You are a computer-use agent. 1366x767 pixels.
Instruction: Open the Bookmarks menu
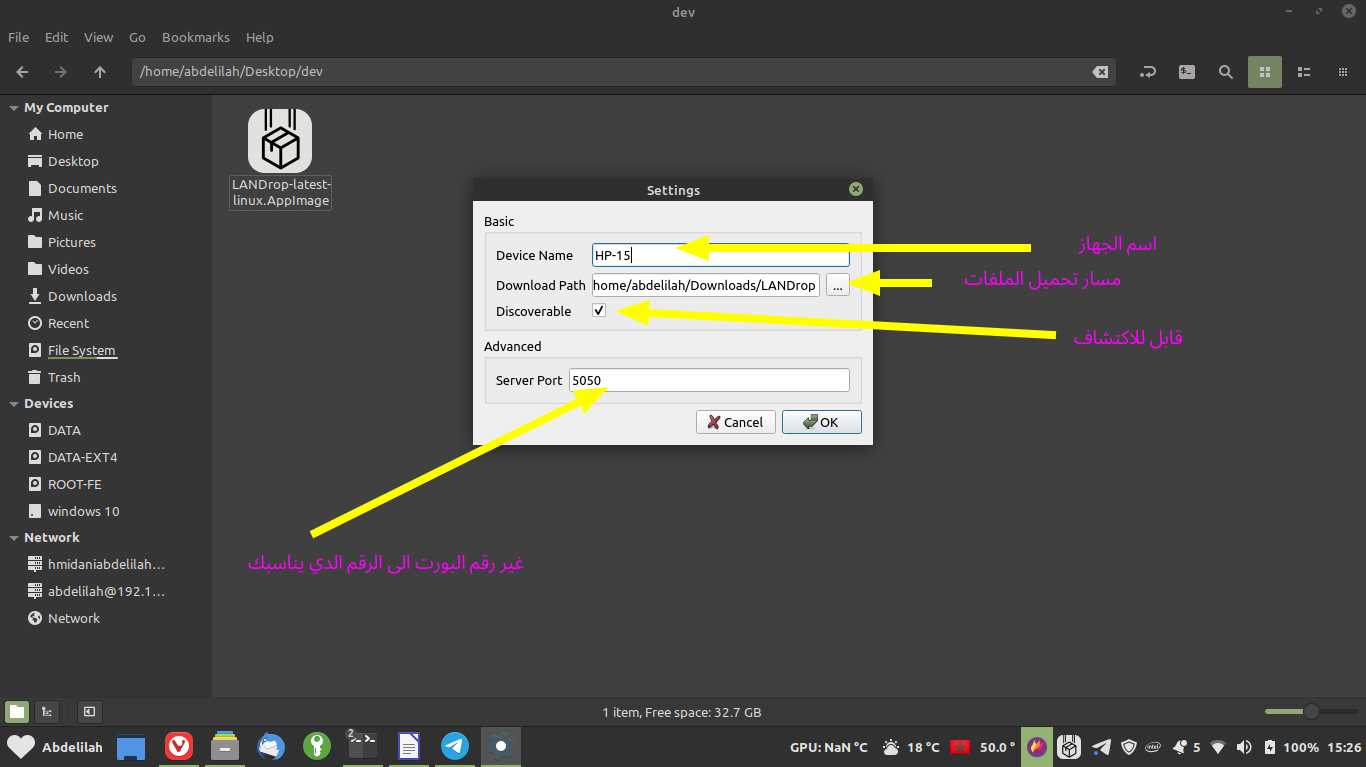[x=195, y=37]
